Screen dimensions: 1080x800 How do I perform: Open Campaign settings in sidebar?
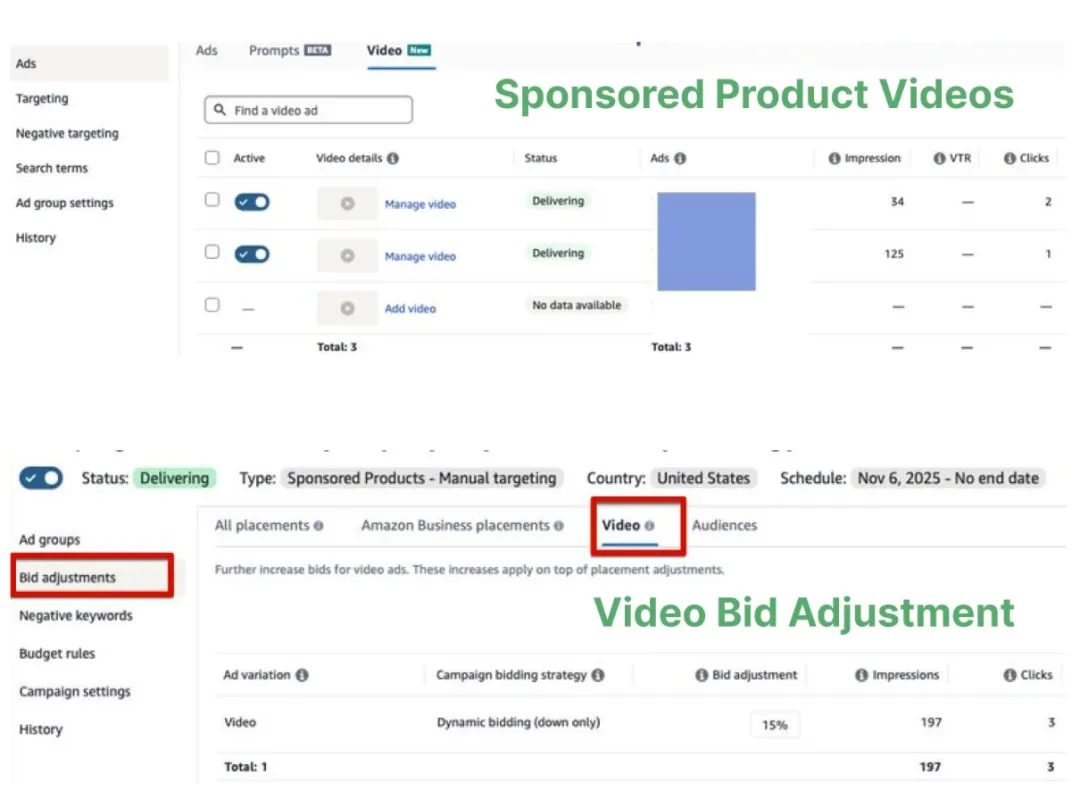click(x=74, y=691)
